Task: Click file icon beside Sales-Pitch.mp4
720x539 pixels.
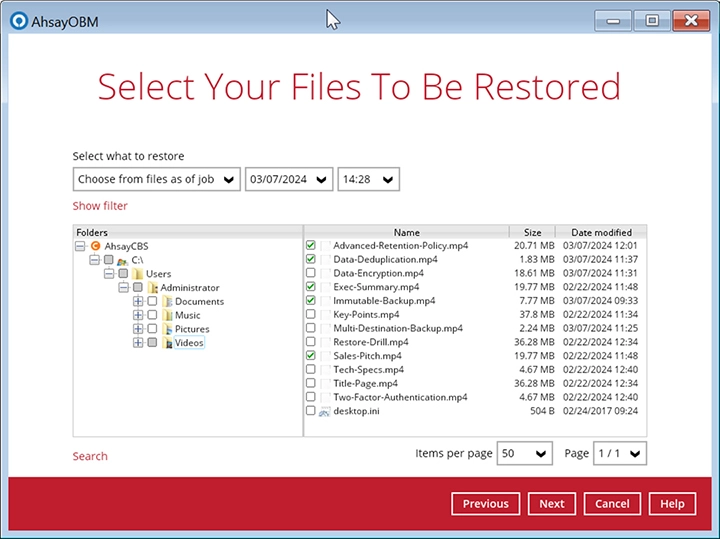Action: [x=325, y=356]
